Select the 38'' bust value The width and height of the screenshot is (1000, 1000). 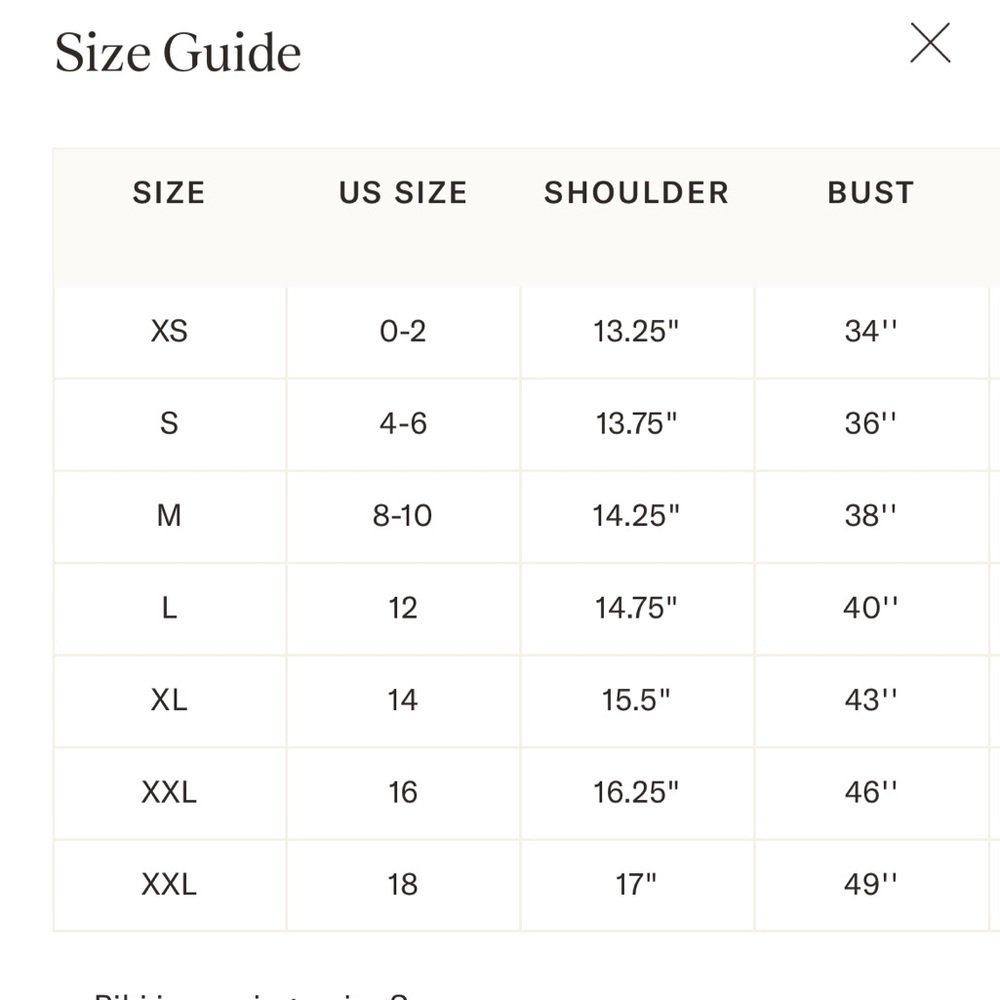(871, 516)
